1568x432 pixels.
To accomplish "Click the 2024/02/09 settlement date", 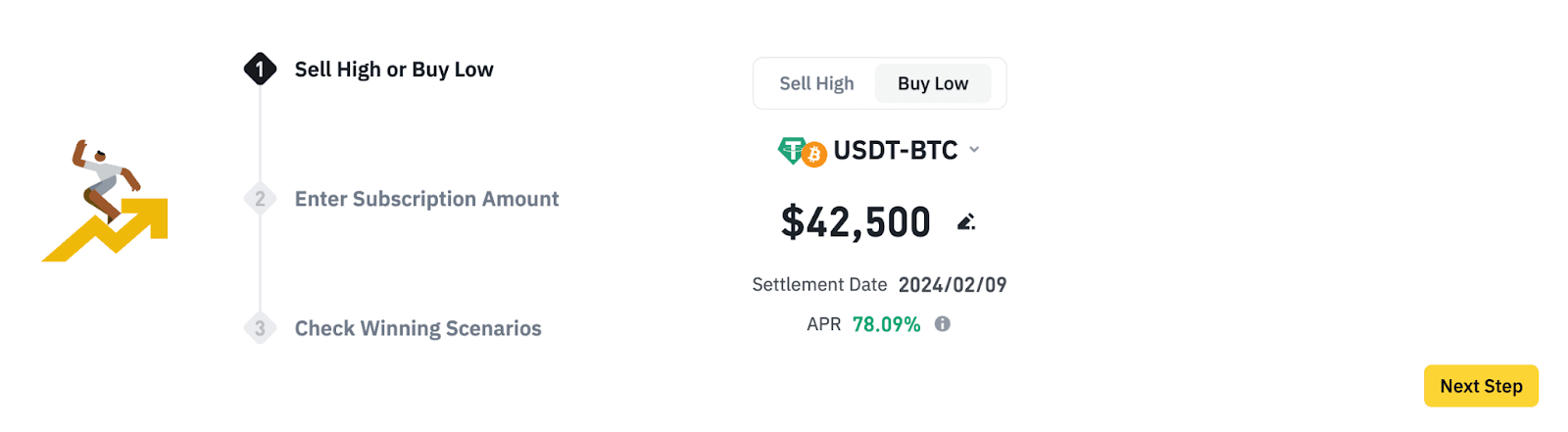I will (x=953, y=285).
